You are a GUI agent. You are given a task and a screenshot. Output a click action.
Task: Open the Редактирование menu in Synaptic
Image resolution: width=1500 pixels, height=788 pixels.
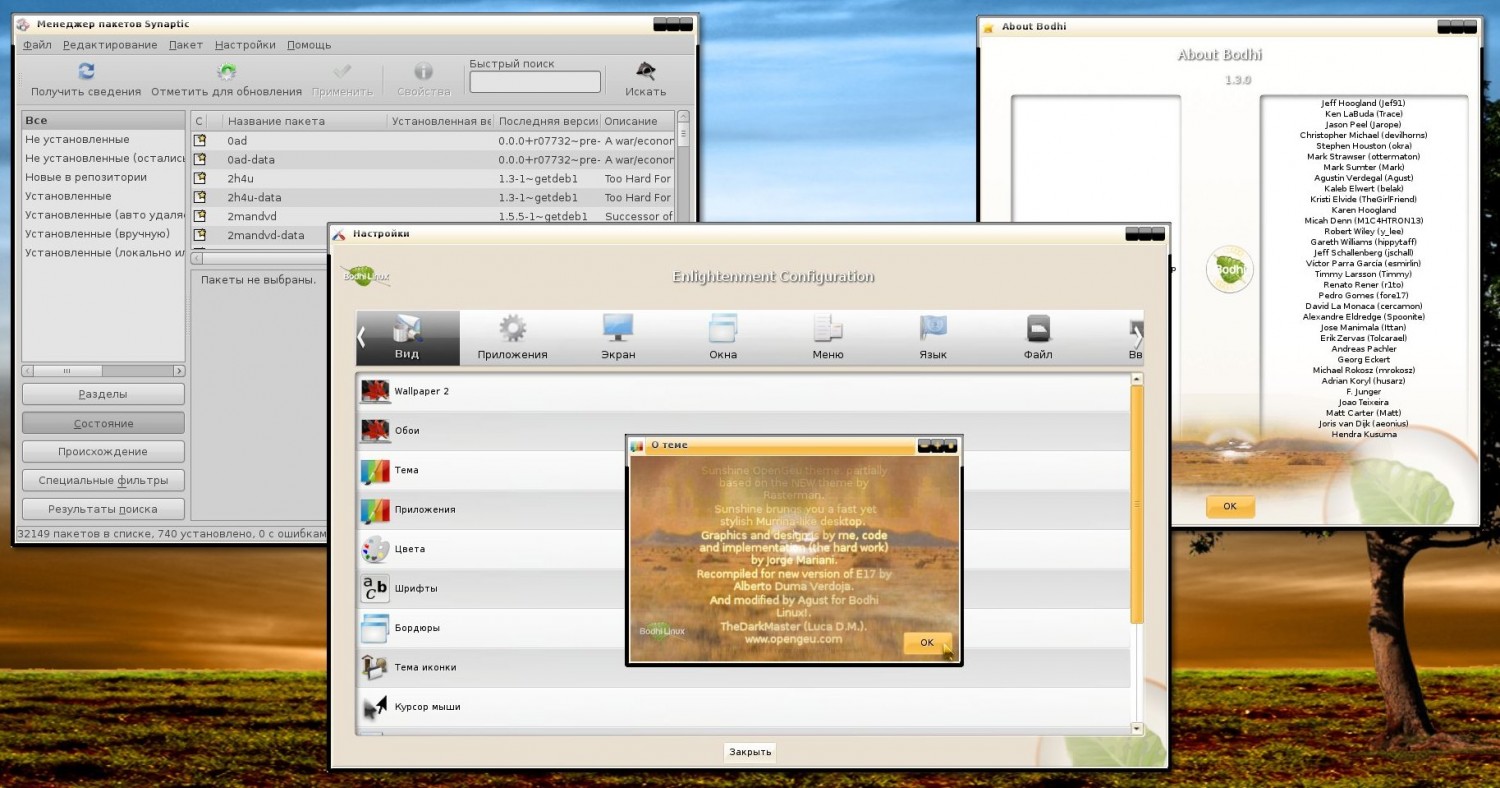click(110, 45)
